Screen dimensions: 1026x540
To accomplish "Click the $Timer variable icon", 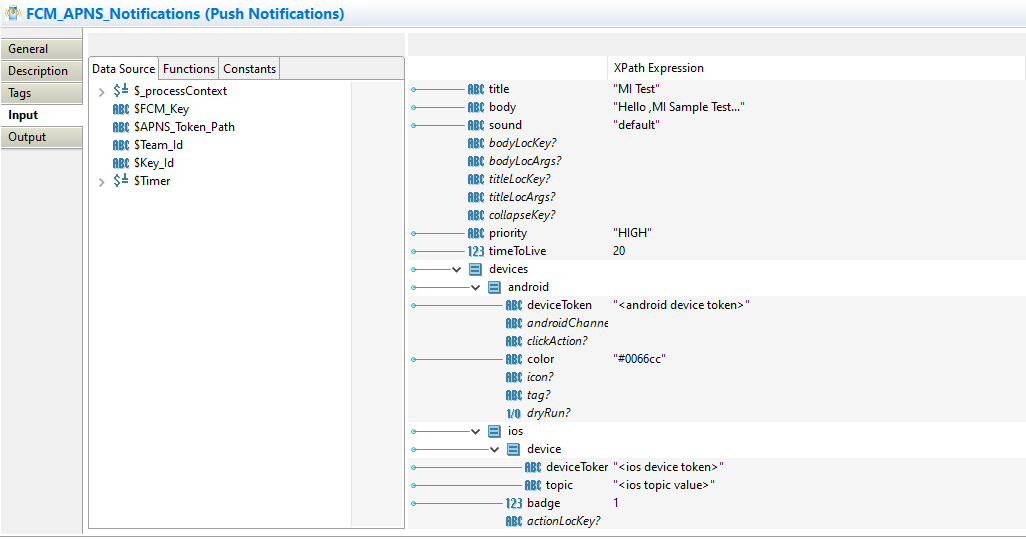I will (121, 181).
